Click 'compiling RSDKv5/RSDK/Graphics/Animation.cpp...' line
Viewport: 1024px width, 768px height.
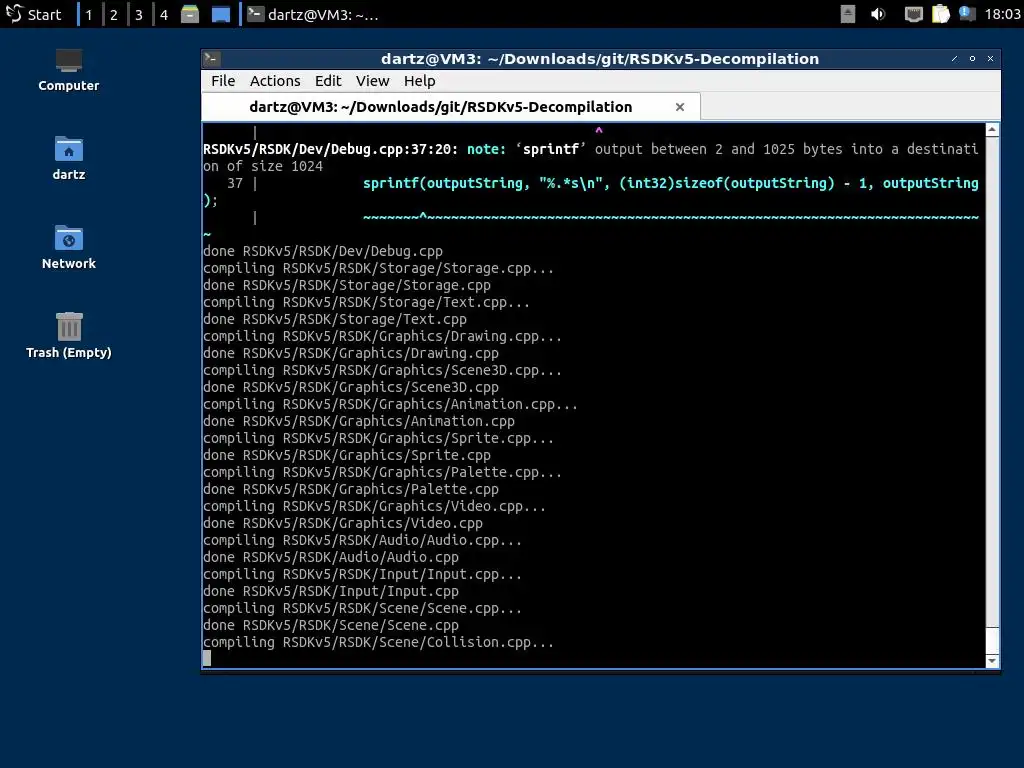point(390,404)
